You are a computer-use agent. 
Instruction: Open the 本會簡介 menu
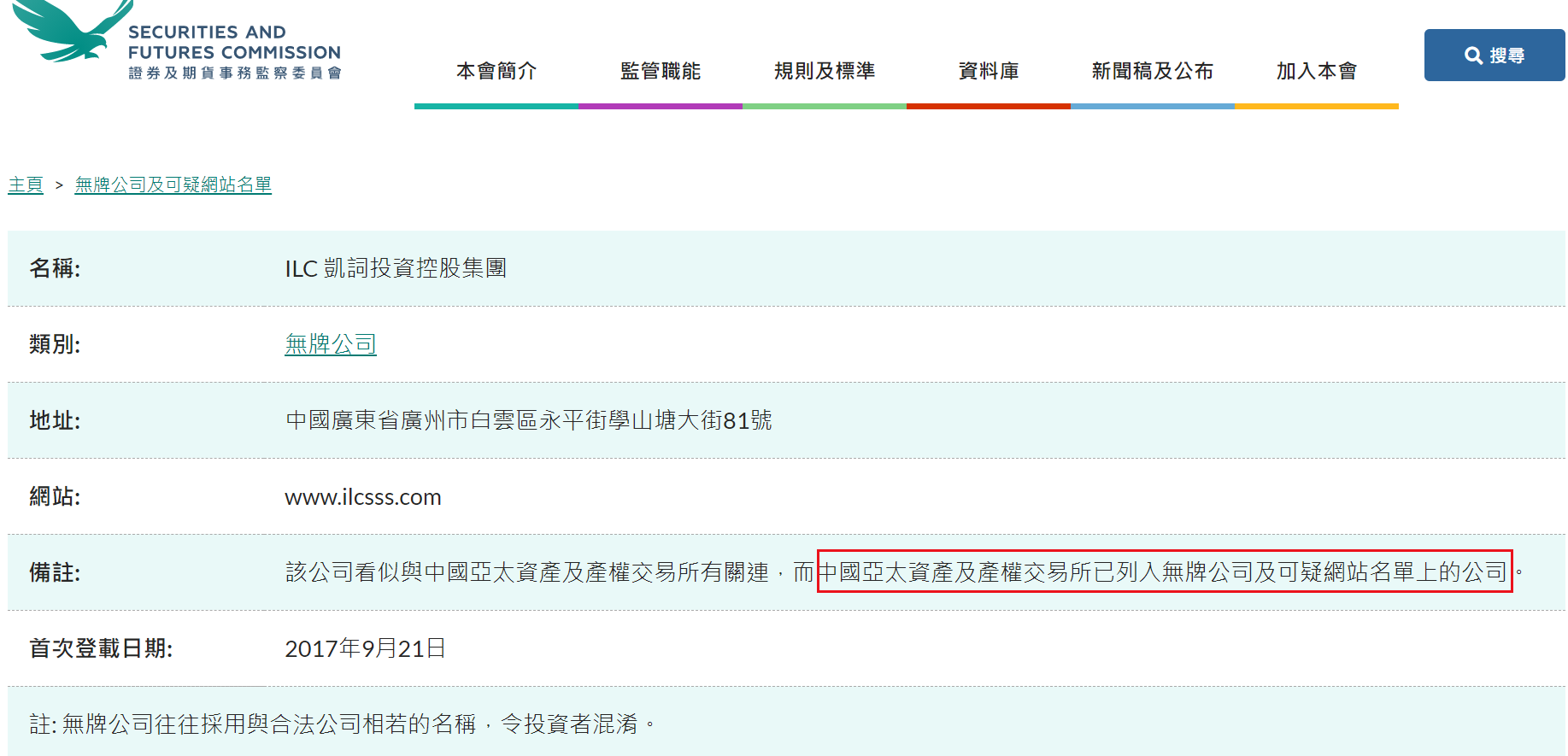[496, 71]
